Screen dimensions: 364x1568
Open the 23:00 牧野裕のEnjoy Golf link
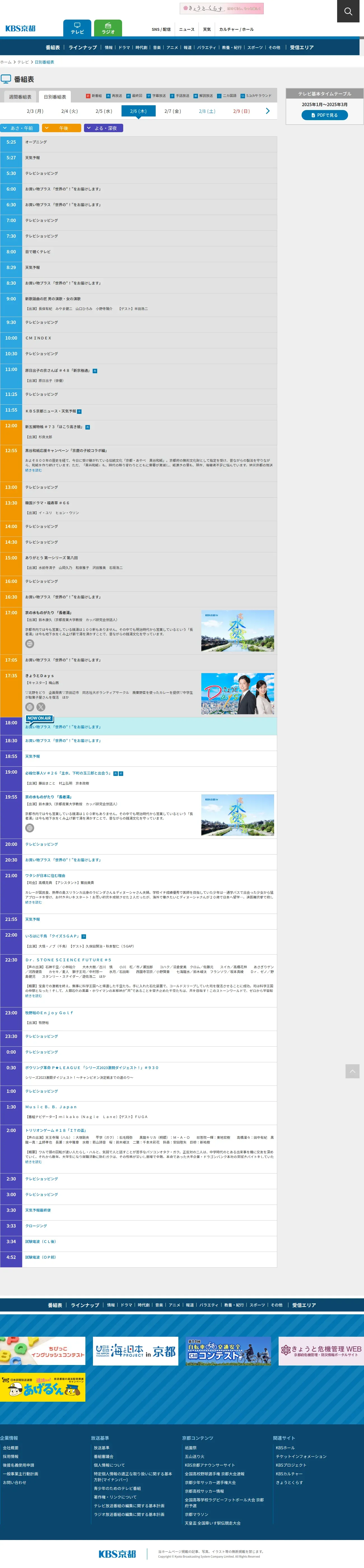[x=49, y=1013]
